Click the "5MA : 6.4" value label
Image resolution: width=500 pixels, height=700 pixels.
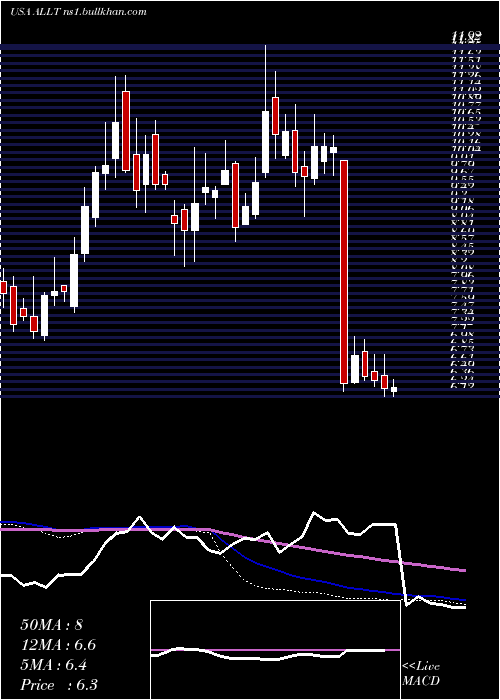(x=54, y=665)
